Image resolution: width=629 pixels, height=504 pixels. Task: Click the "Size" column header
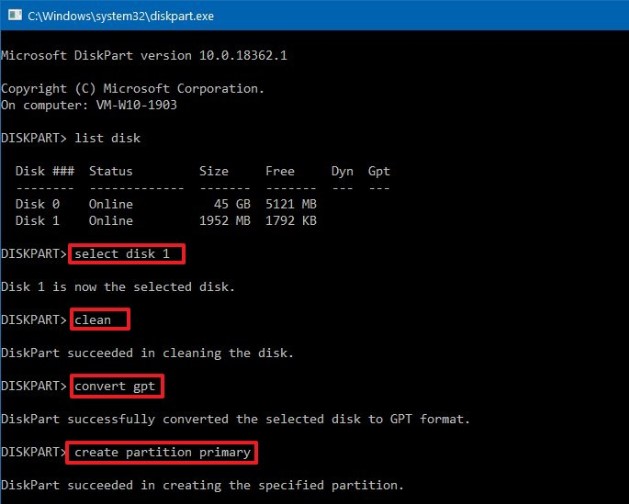pyautogui.click(x=213, y=171)
